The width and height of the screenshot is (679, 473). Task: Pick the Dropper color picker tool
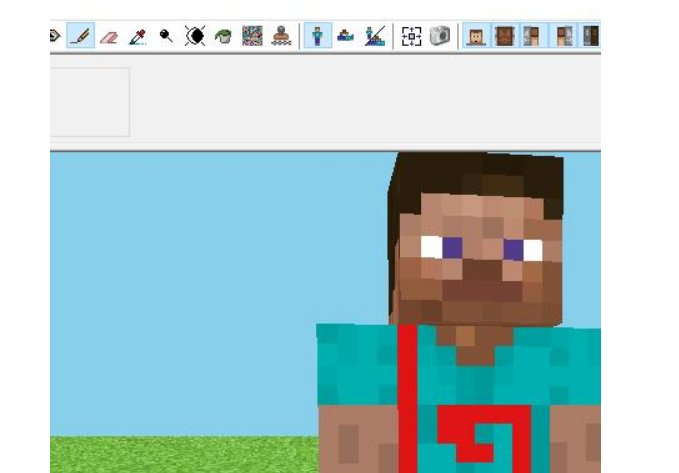point(137,36)
